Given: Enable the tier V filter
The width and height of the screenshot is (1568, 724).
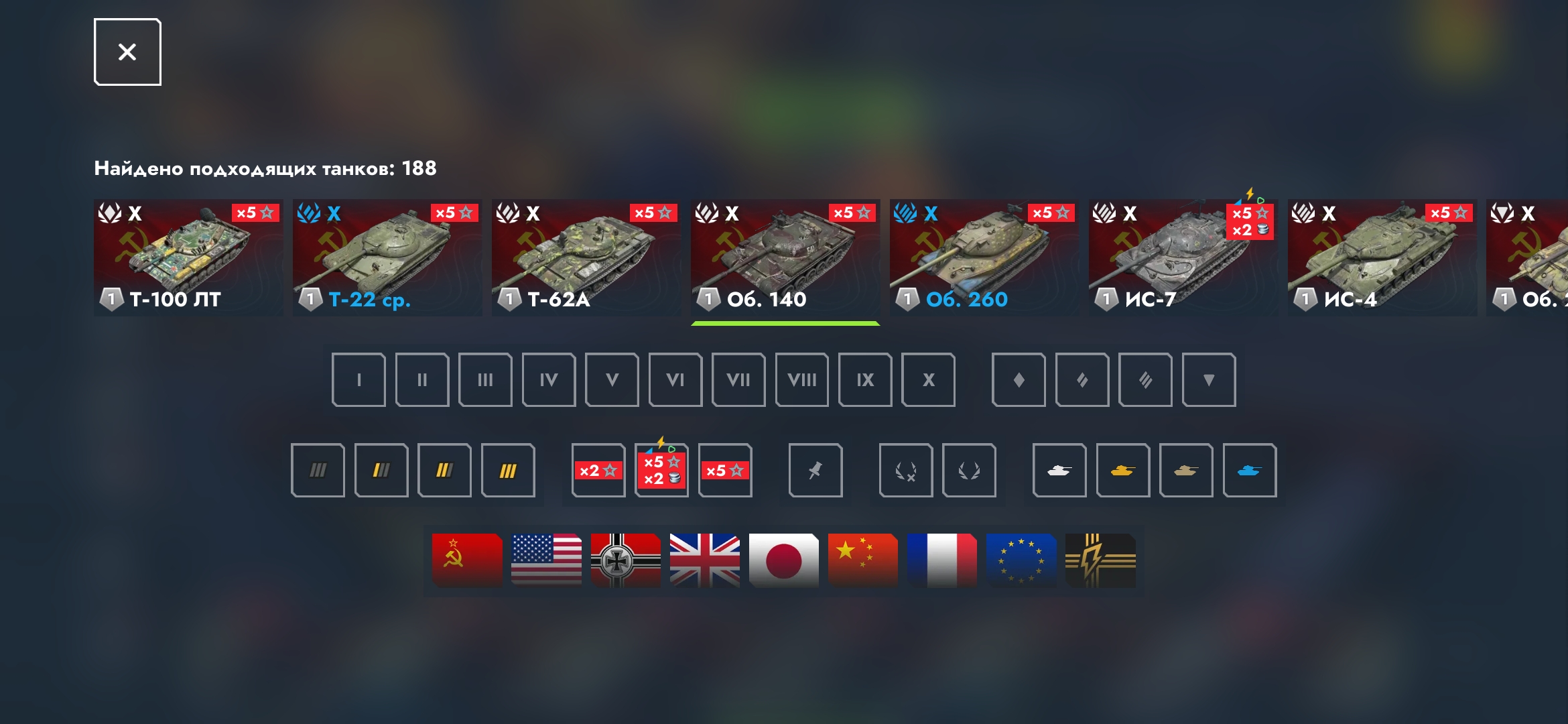Looking at the screenshot, I should tap(612, 380).
